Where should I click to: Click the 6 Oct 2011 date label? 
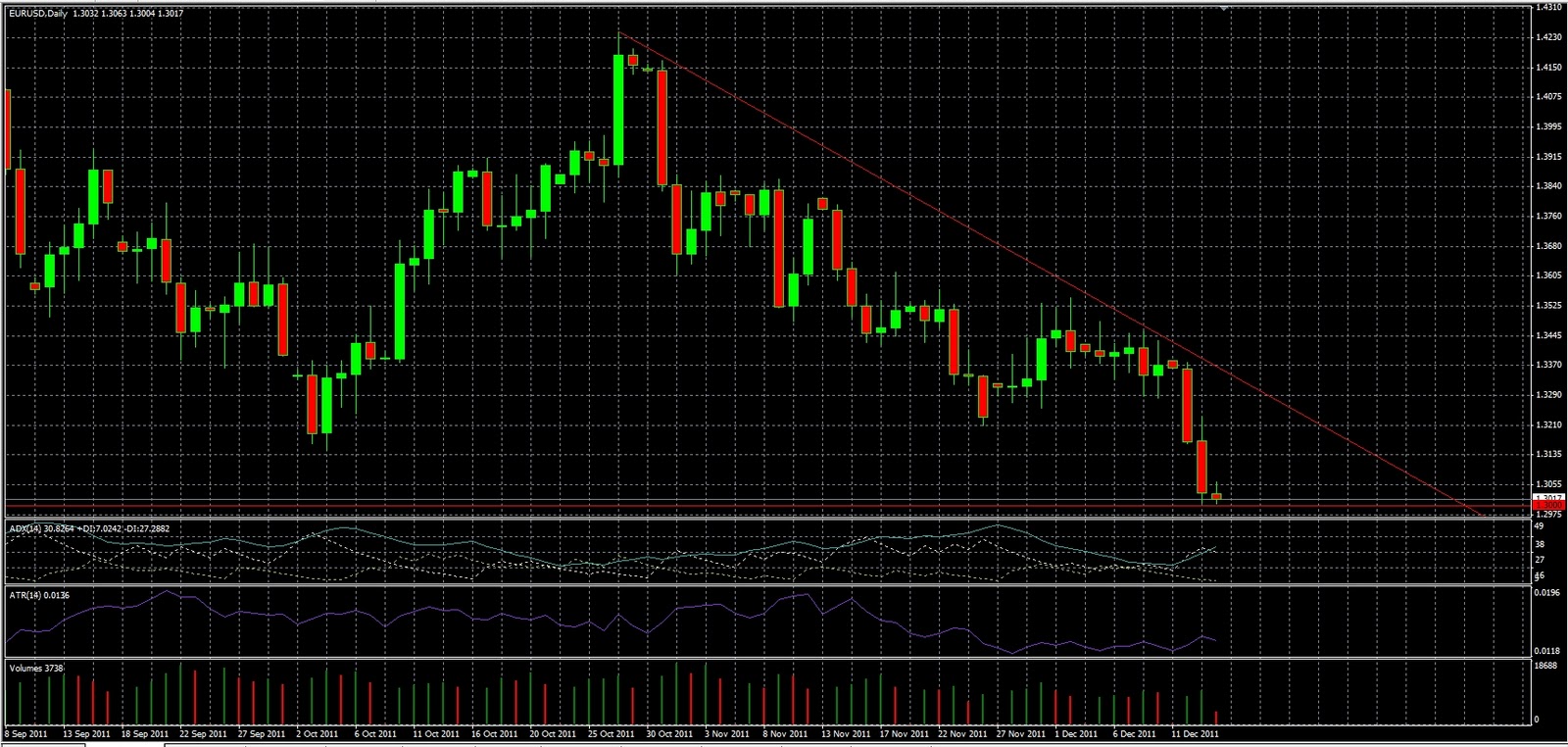pyautogui.click(x=375, y=733)
